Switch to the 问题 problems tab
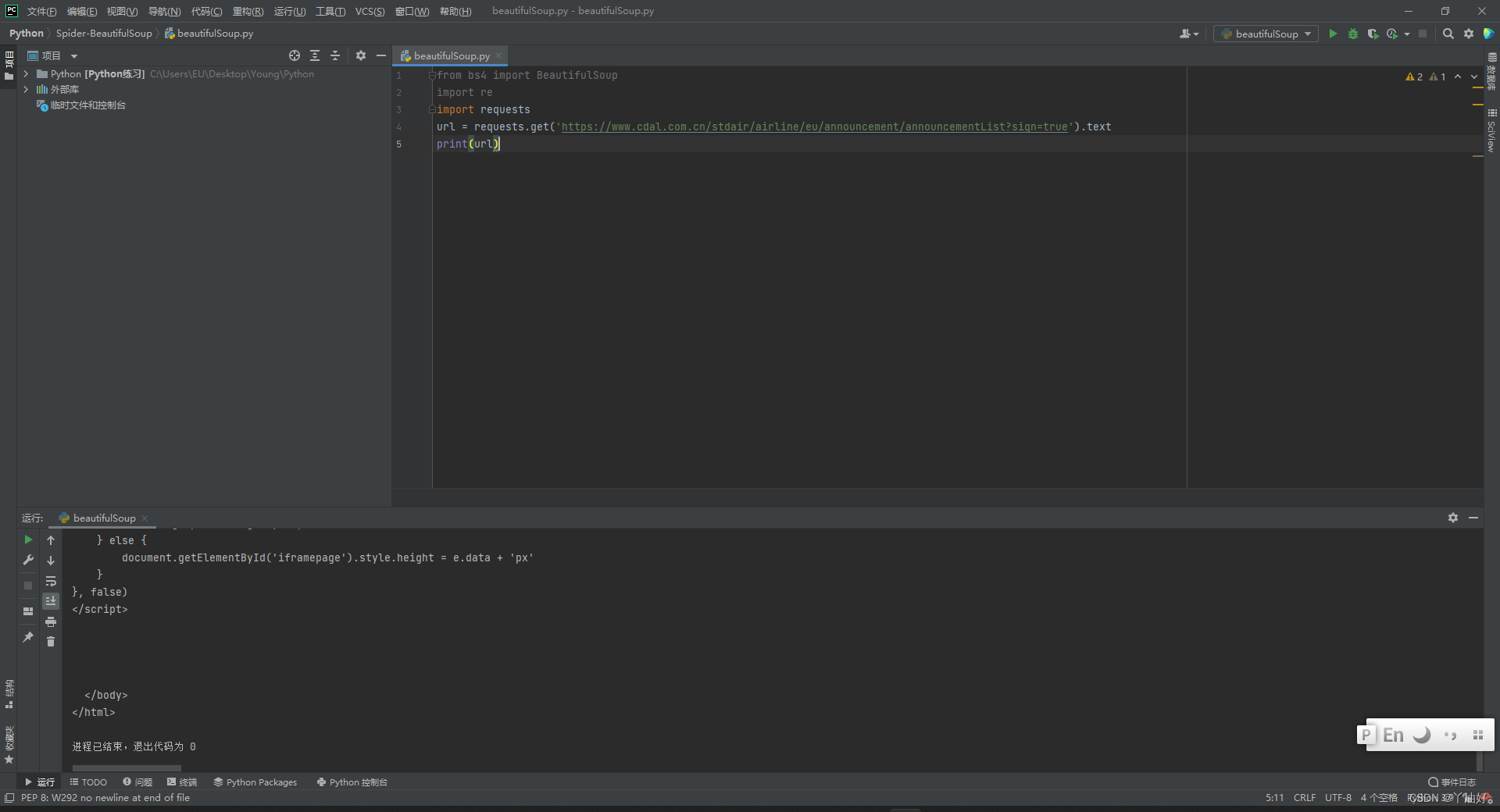The width and height of the screenshot is (1500, 812). tap(137, 782)
